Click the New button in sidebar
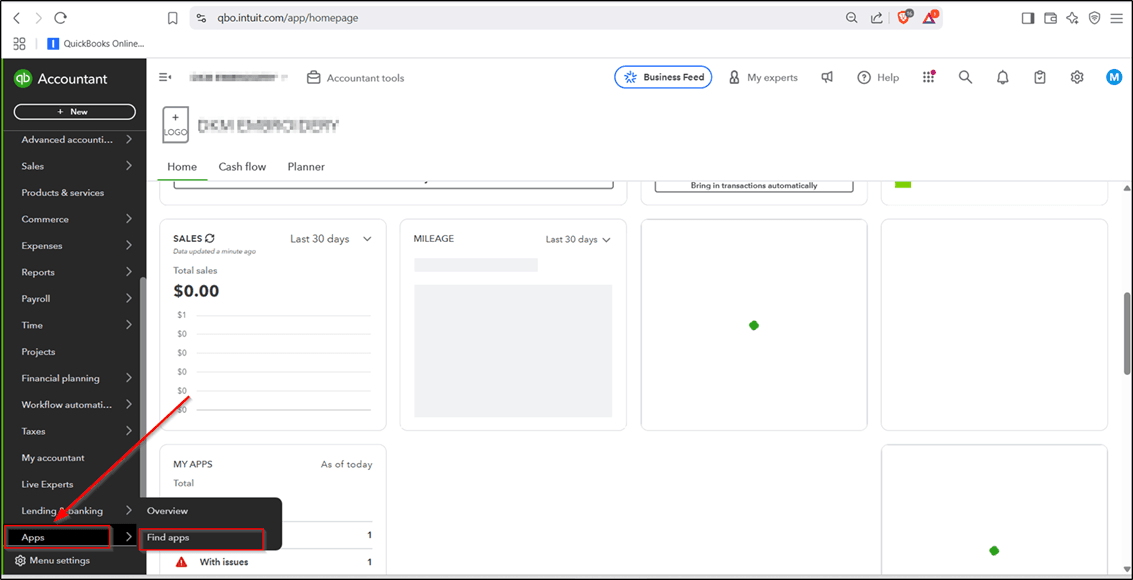Viewport: 1133px width, 580px height. point(74,112)
